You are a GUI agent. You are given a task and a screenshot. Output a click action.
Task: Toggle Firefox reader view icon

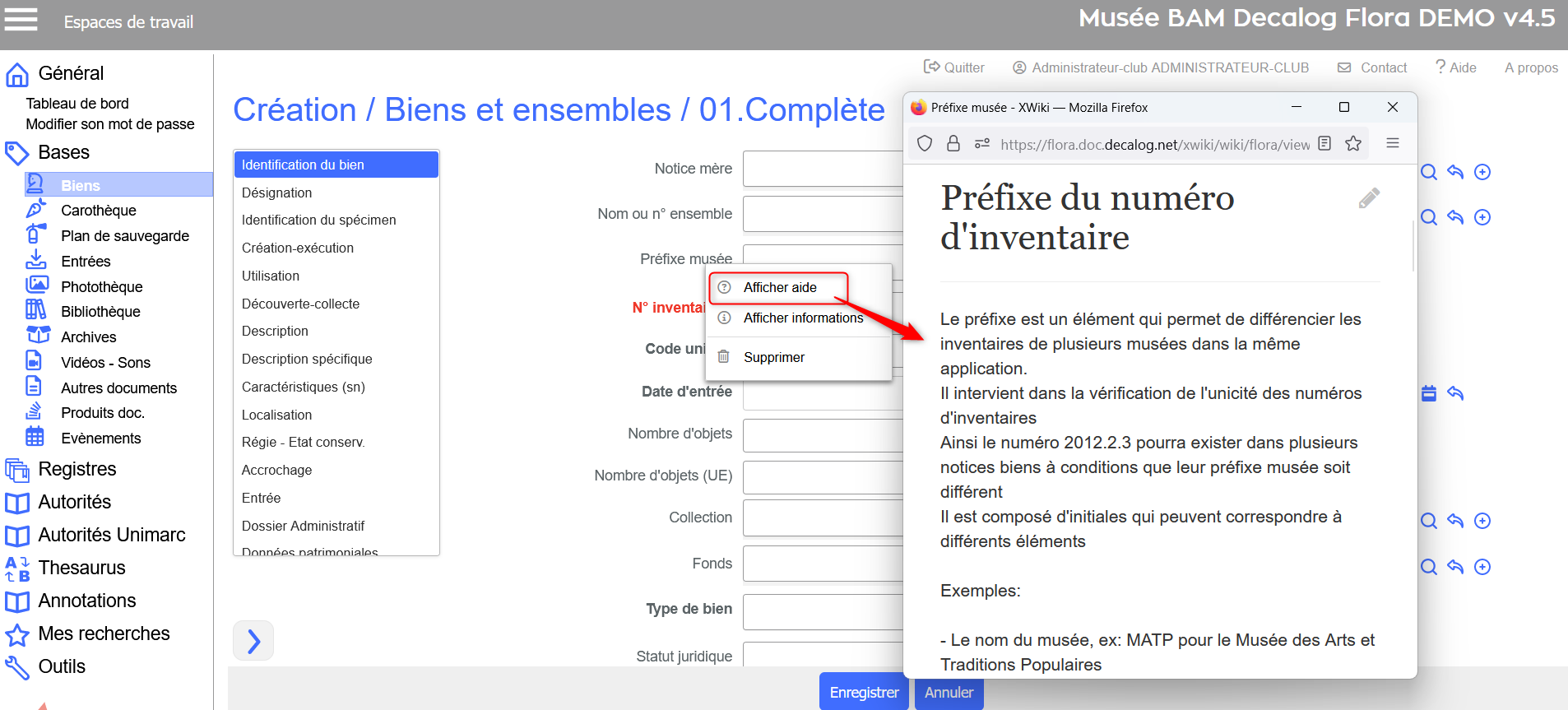tap(1324, 144)
